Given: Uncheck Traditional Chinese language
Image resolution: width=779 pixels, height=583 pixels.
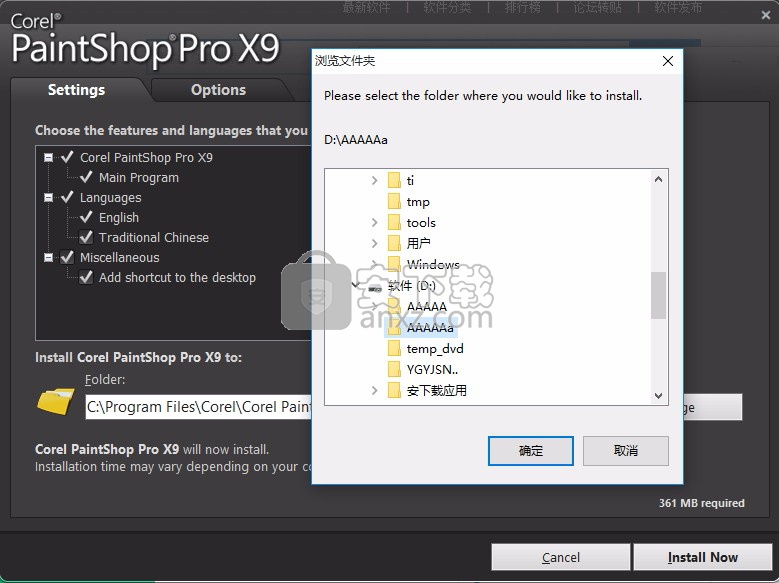Looking at the screenshot, I should pos(86,237).
